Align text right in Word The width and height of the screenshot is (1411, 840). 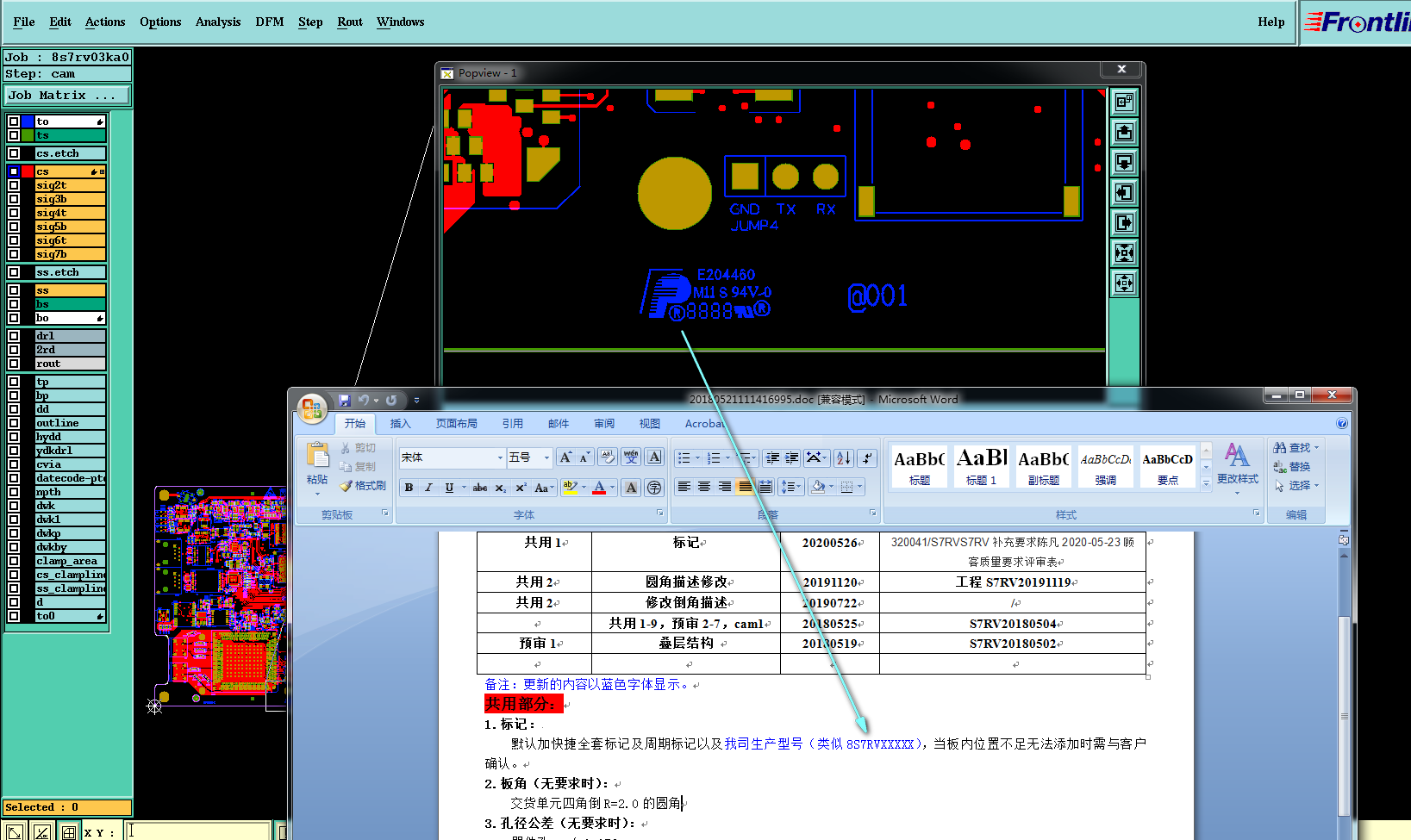pos(724,487)
